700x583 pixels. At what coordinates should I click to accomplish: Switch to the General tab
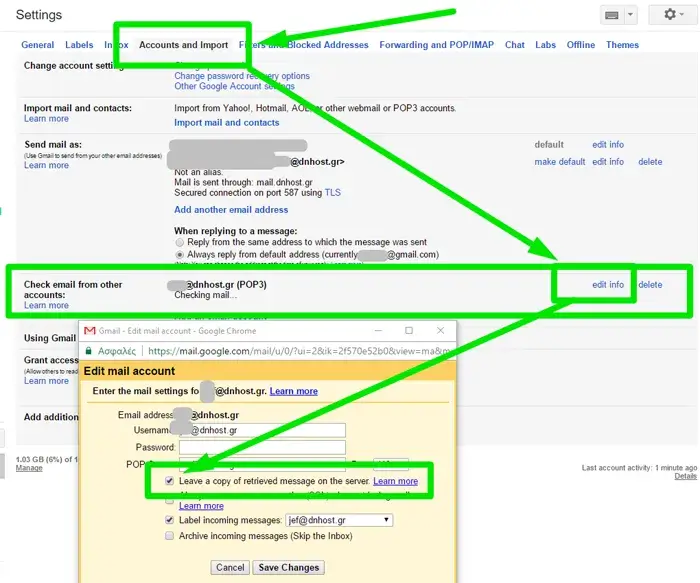pyautogui.click(x=38, y=45)
